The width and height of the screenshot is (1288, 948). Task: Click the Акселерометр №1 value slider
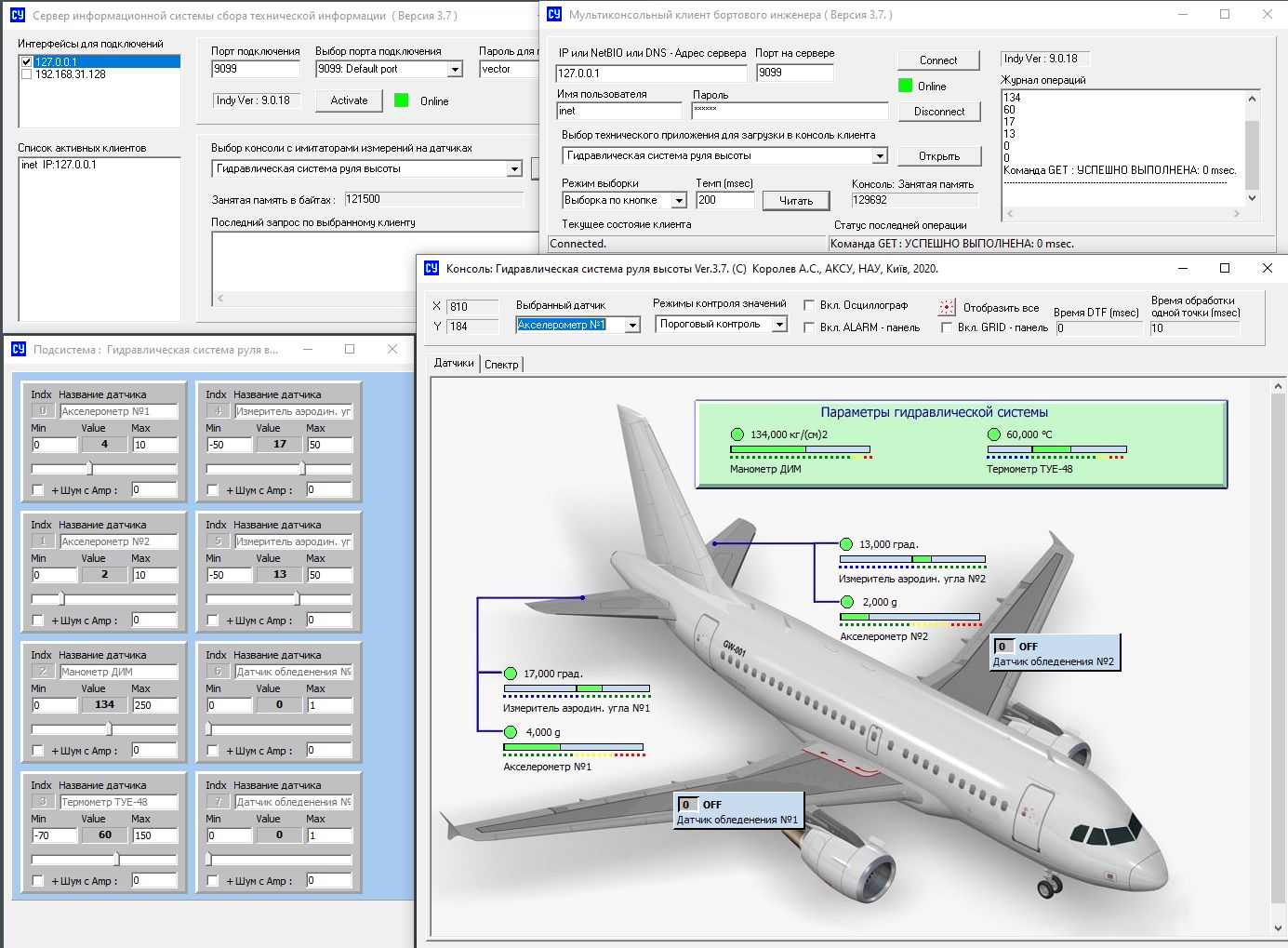click(x=89, y=468)
